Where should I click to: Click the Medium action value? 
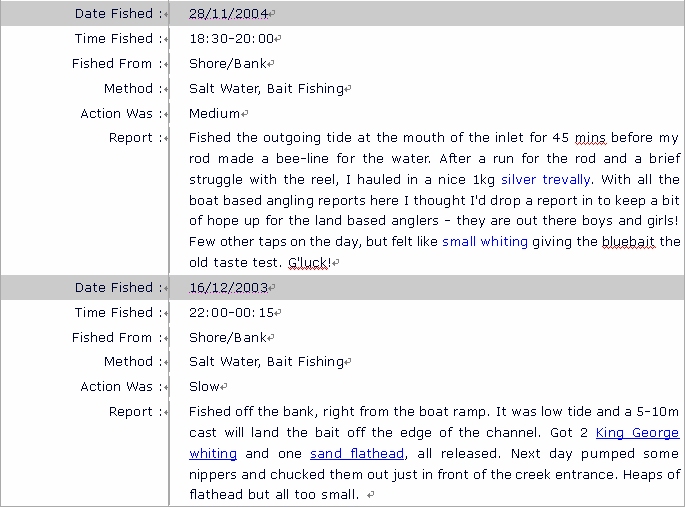tap(214, 114)
